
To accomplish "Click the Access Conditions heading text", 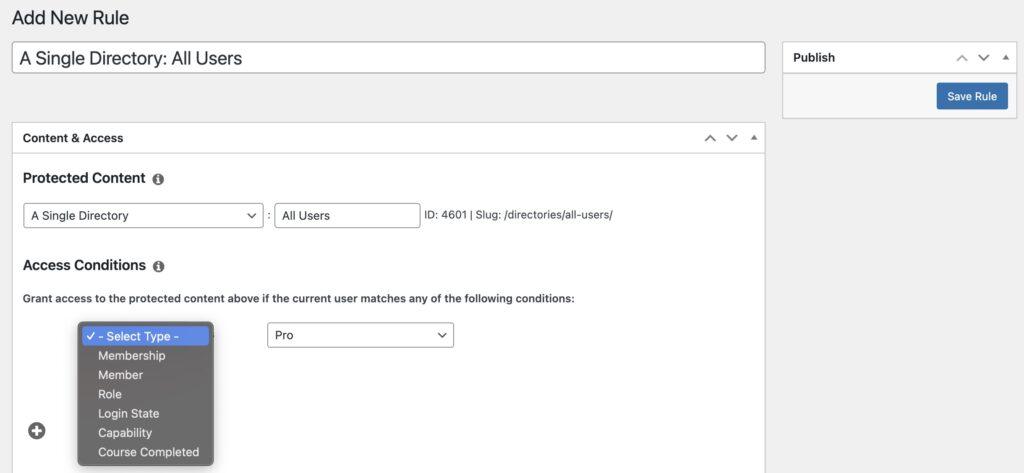I will pos(84,265).
